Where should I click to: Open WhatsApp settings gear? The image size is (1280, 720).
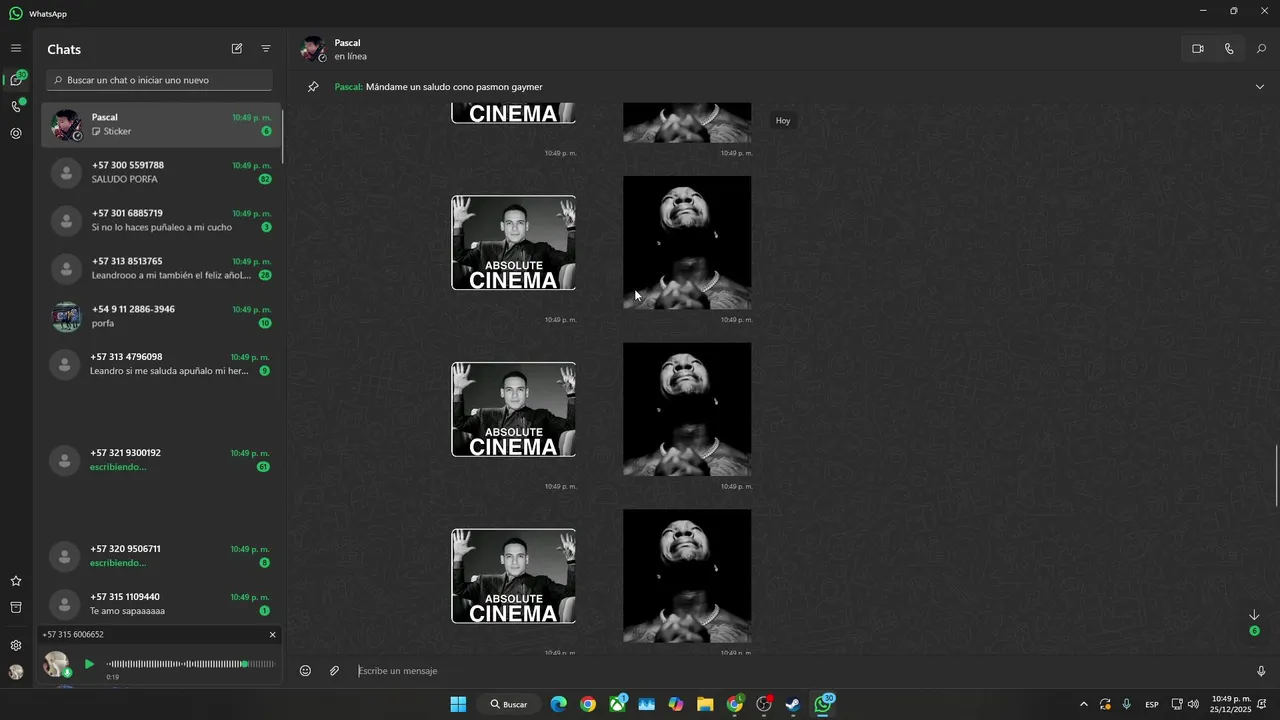pyautogui.click(x=16, y=646)
